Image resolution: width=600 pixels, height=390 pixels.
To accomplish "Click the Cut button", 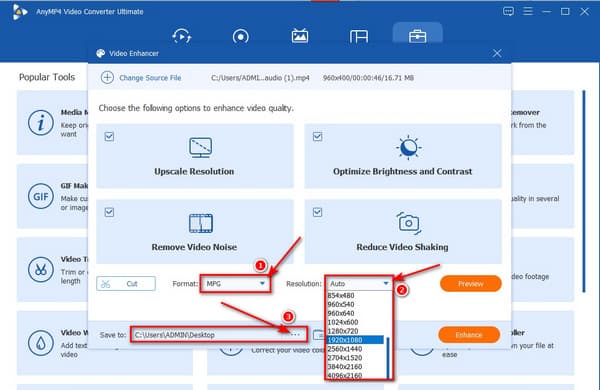I will pyautogui.click(x=126, y=284).
